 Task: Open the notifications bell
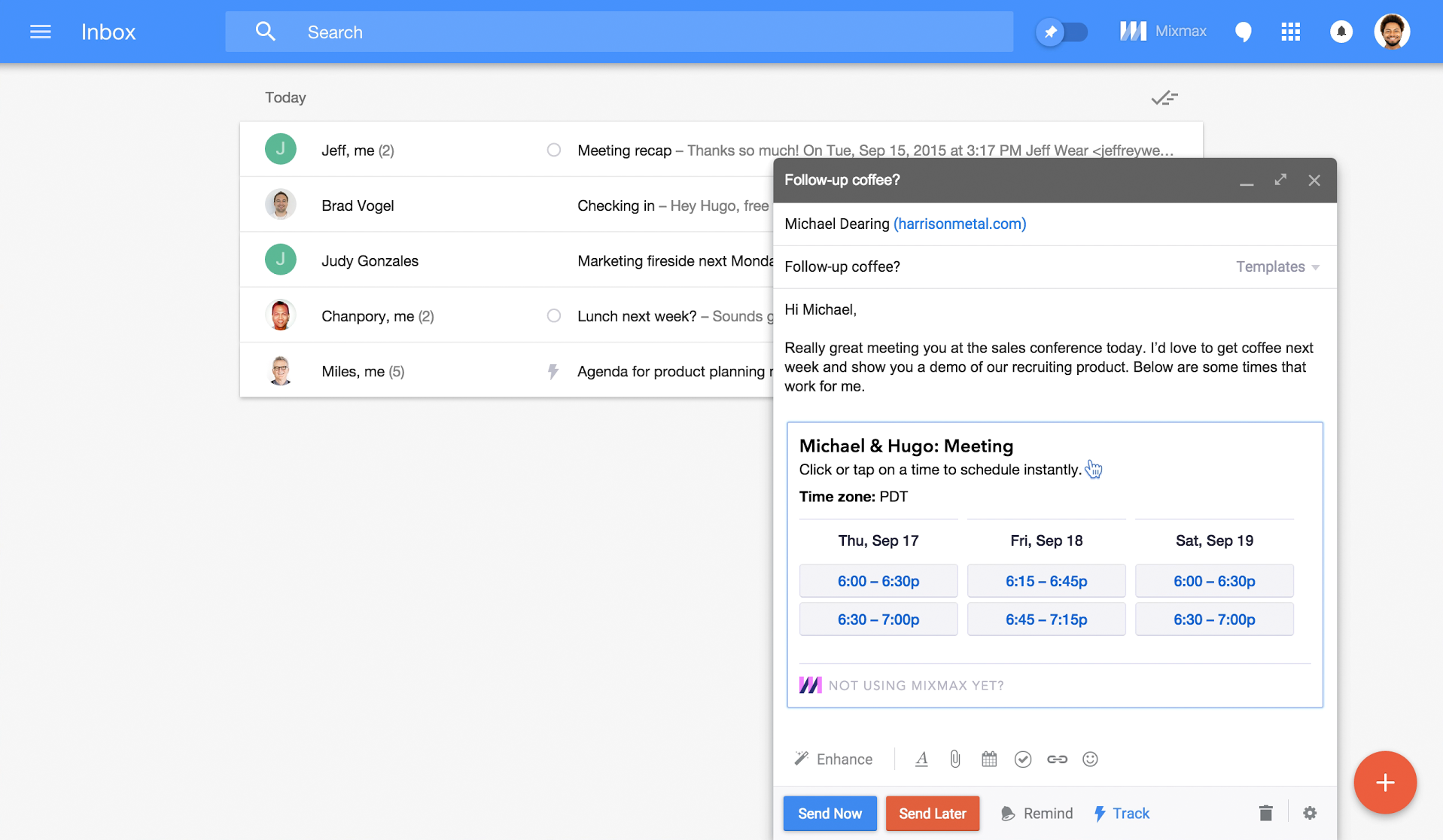(x=1341, y=32)
